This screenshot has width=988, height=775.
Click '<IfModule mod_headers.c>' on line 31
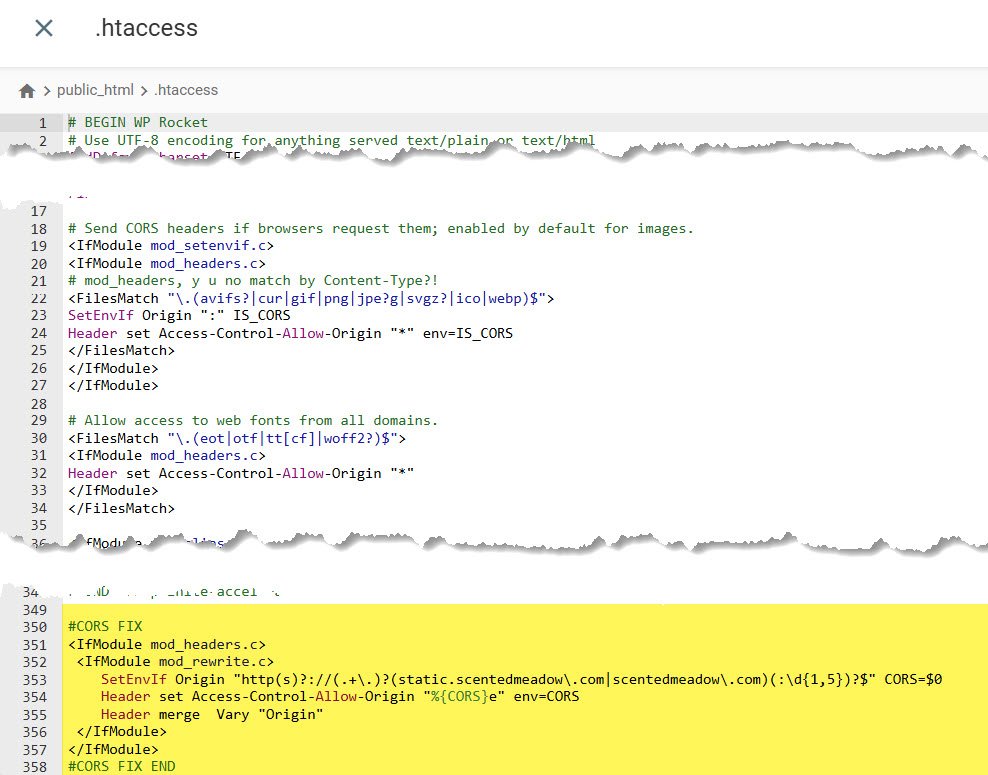pos(167,455)
